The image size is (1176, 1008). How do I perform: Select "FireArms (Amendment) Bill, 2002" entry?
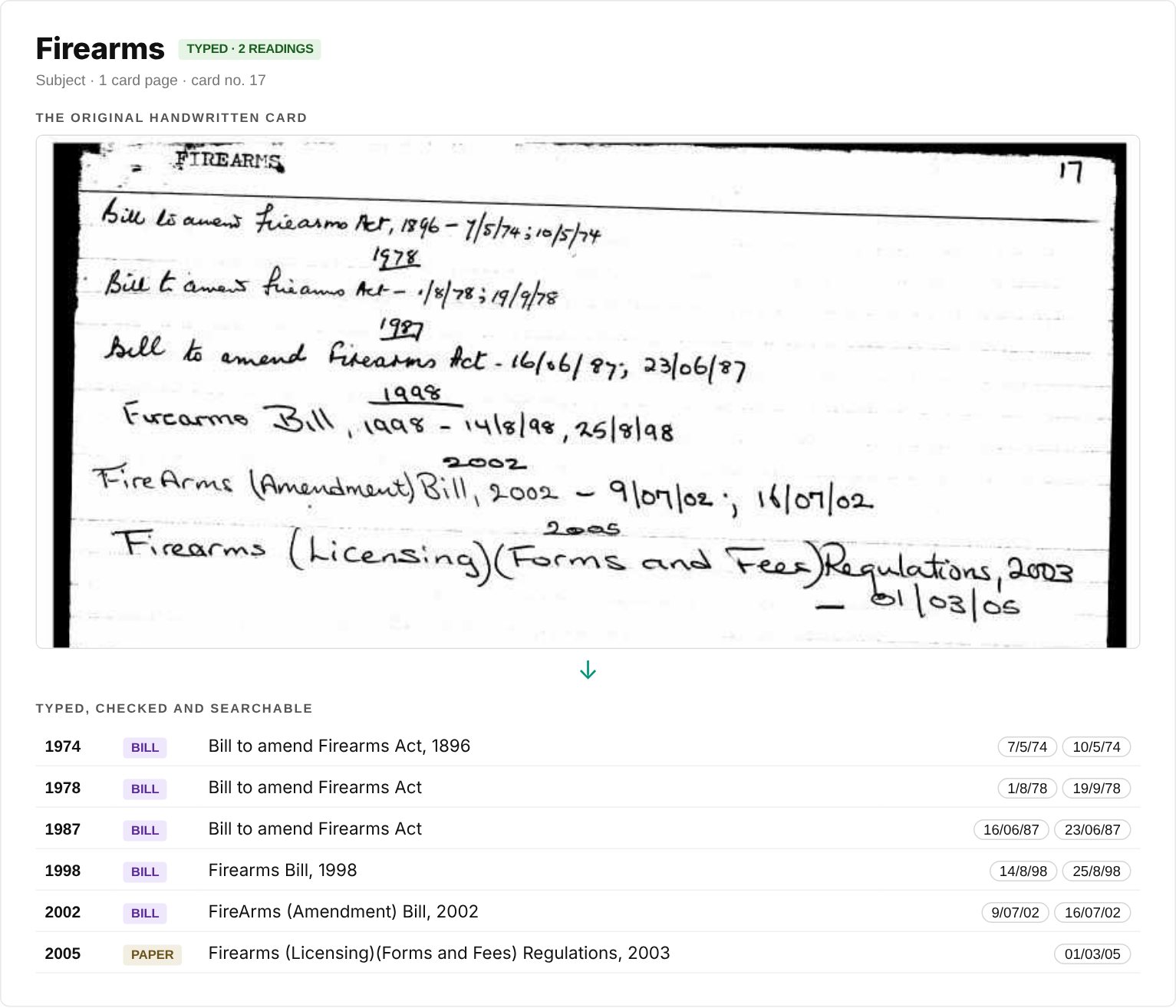click(344, 912)
